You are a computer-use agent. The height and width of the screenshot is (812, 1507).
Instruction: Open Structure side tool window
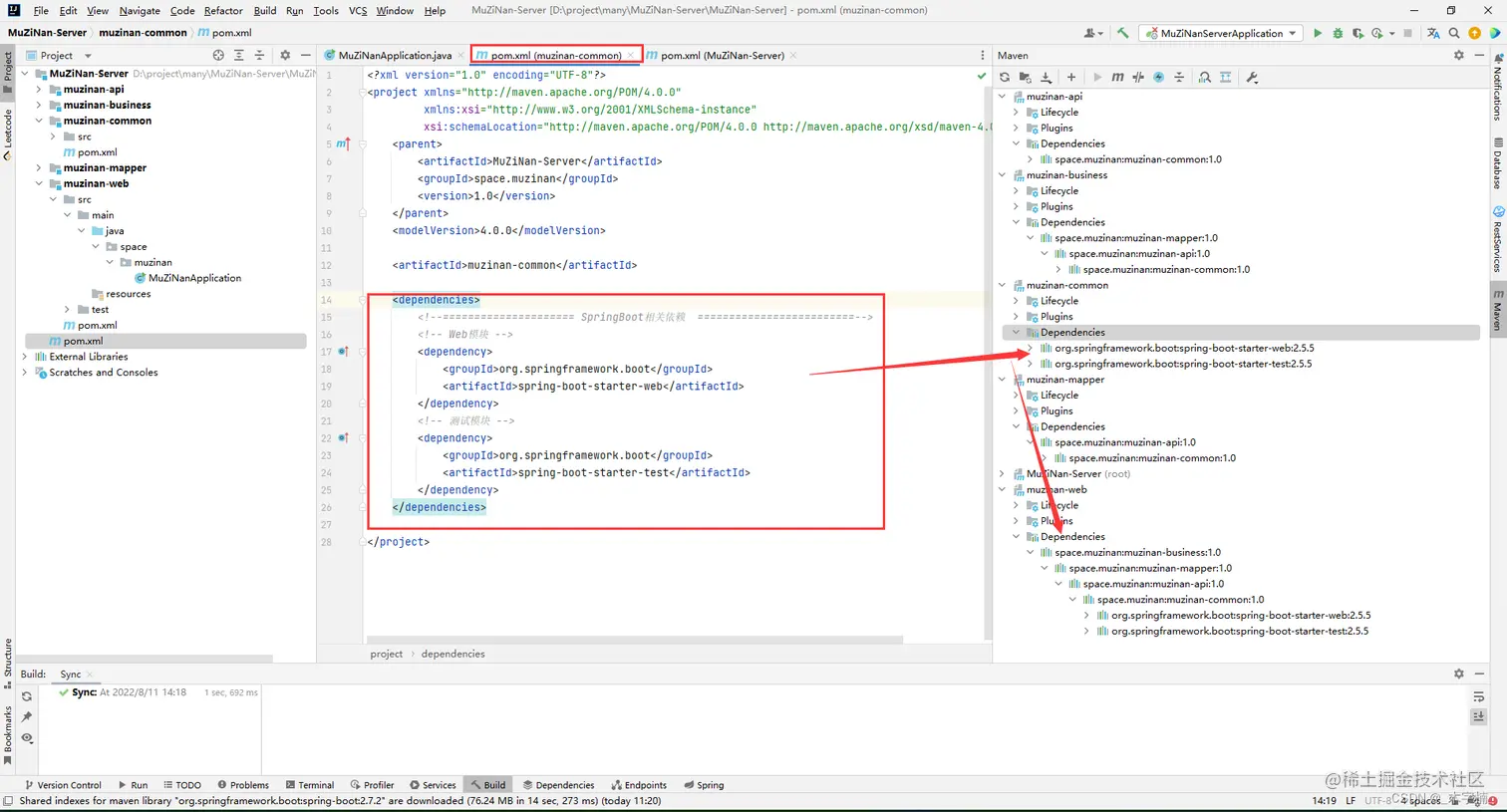click(x=8, y=664)
